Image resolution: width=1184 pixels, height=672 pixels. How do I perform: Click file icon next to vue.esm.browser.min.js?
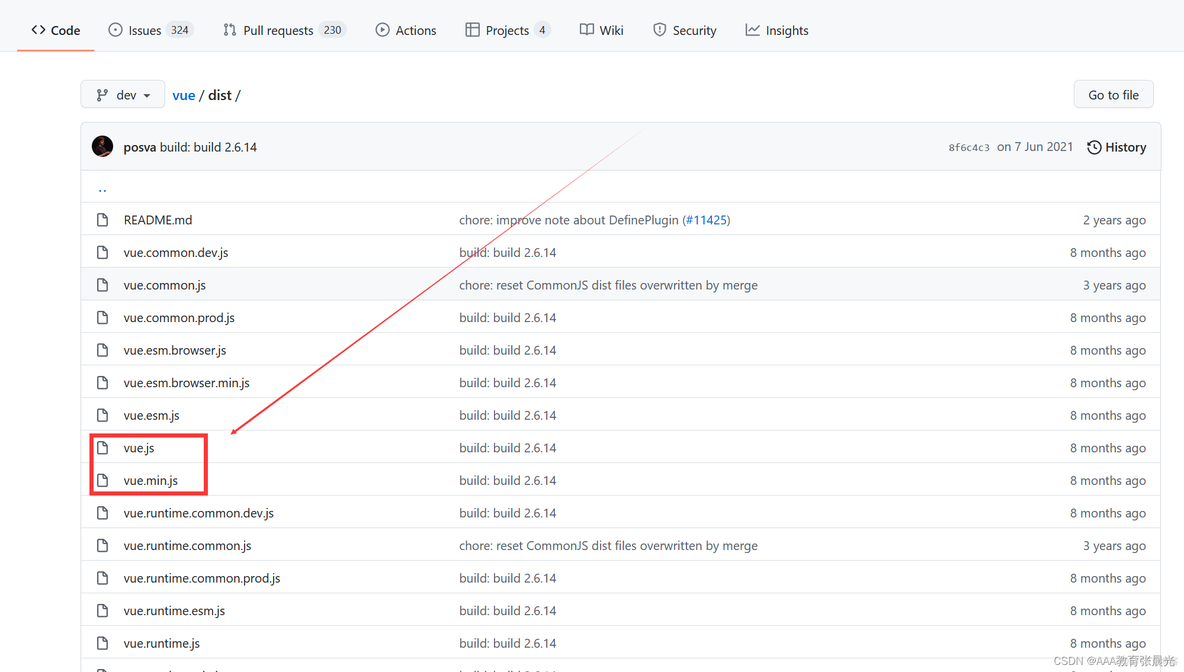coord(103,382)
